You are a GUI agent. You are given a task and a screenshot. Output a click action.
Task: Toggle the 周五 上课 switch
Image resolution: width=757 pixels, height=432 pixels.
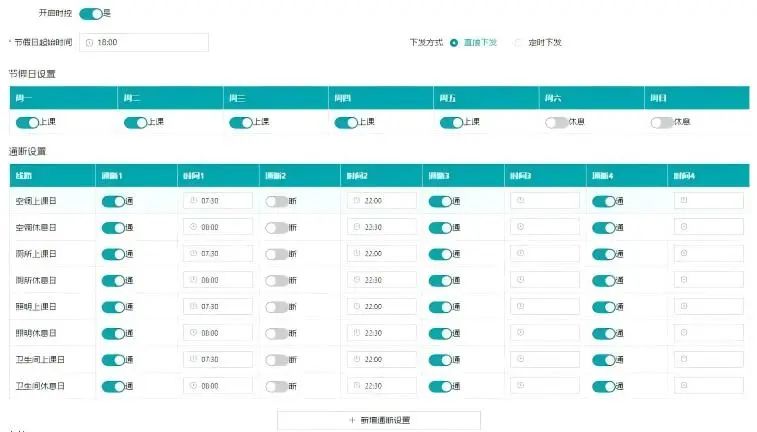pos(451,123)
